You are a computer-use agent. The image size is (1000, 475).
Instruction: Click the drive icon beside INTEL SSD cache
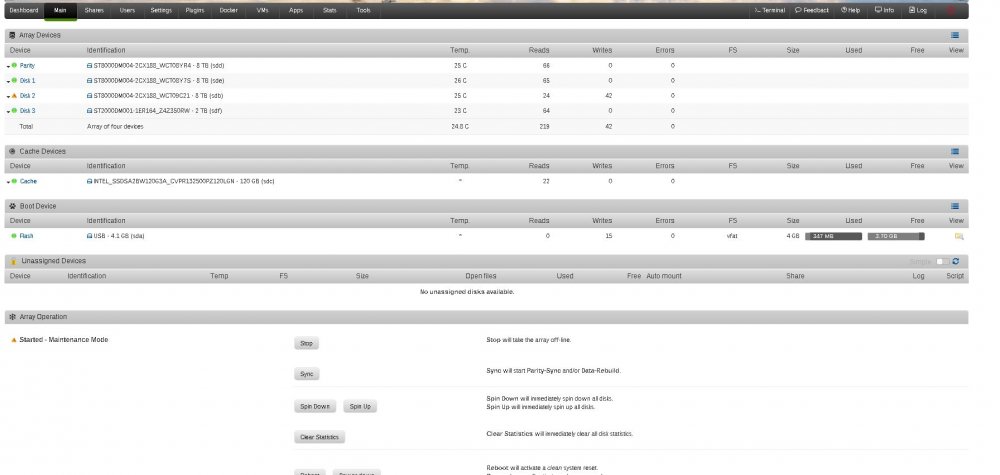pyautogui.click(x=89, y=182)
